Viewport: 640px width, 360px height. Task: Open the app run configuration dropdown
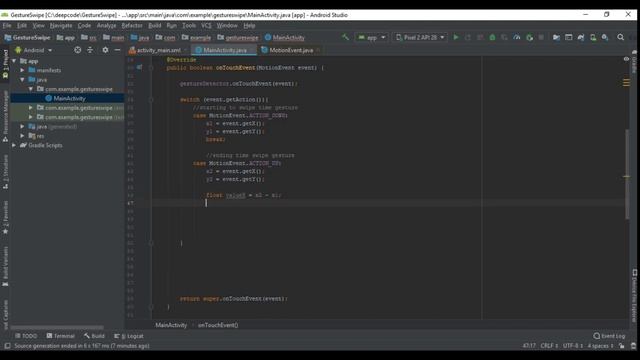coord(371,37)
